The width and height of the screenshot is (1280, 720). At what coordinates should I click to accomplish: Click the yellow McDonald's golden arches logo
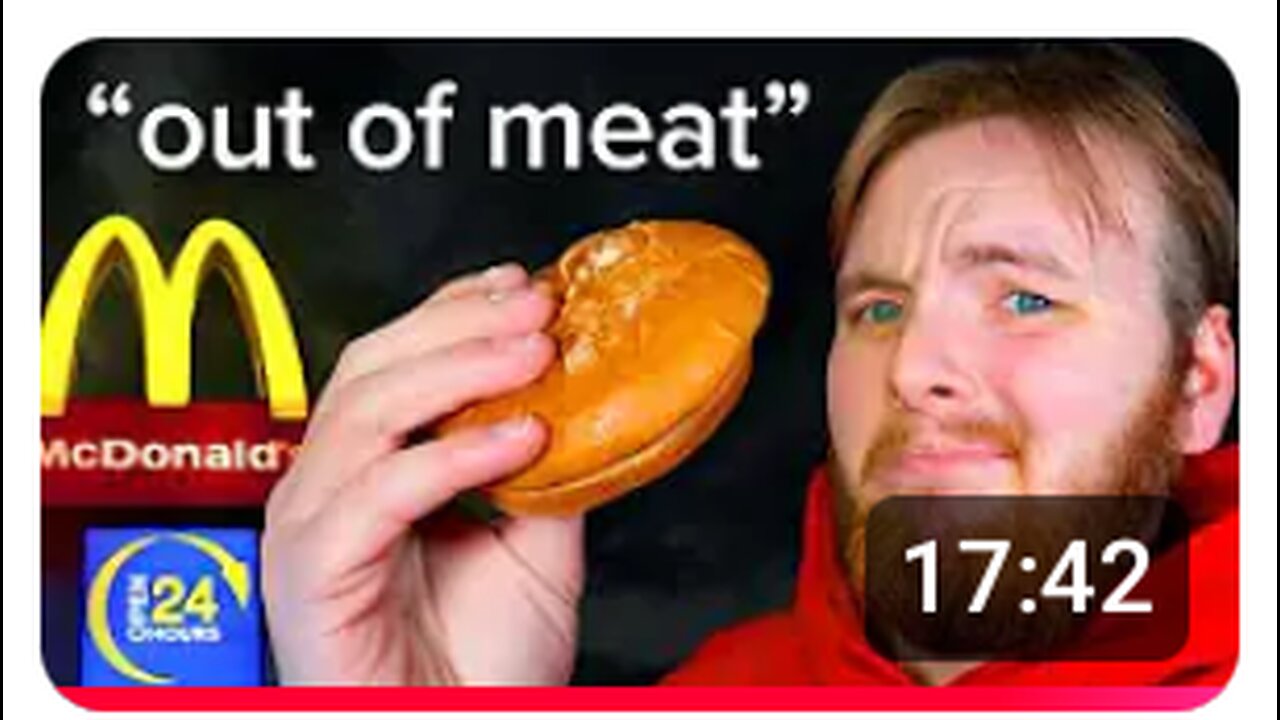173,315
